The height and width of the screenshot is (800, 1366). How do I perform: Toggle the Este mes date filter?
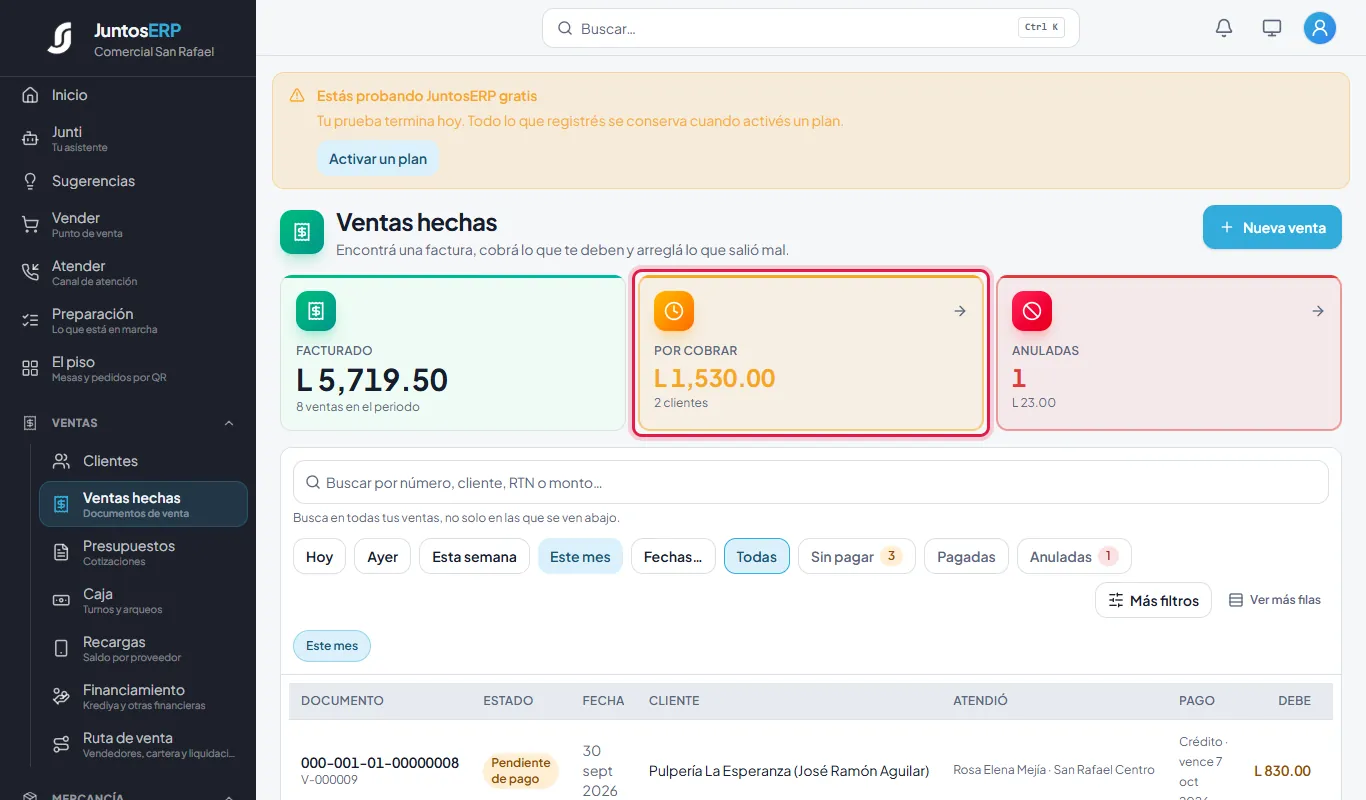tap(580, 556)
